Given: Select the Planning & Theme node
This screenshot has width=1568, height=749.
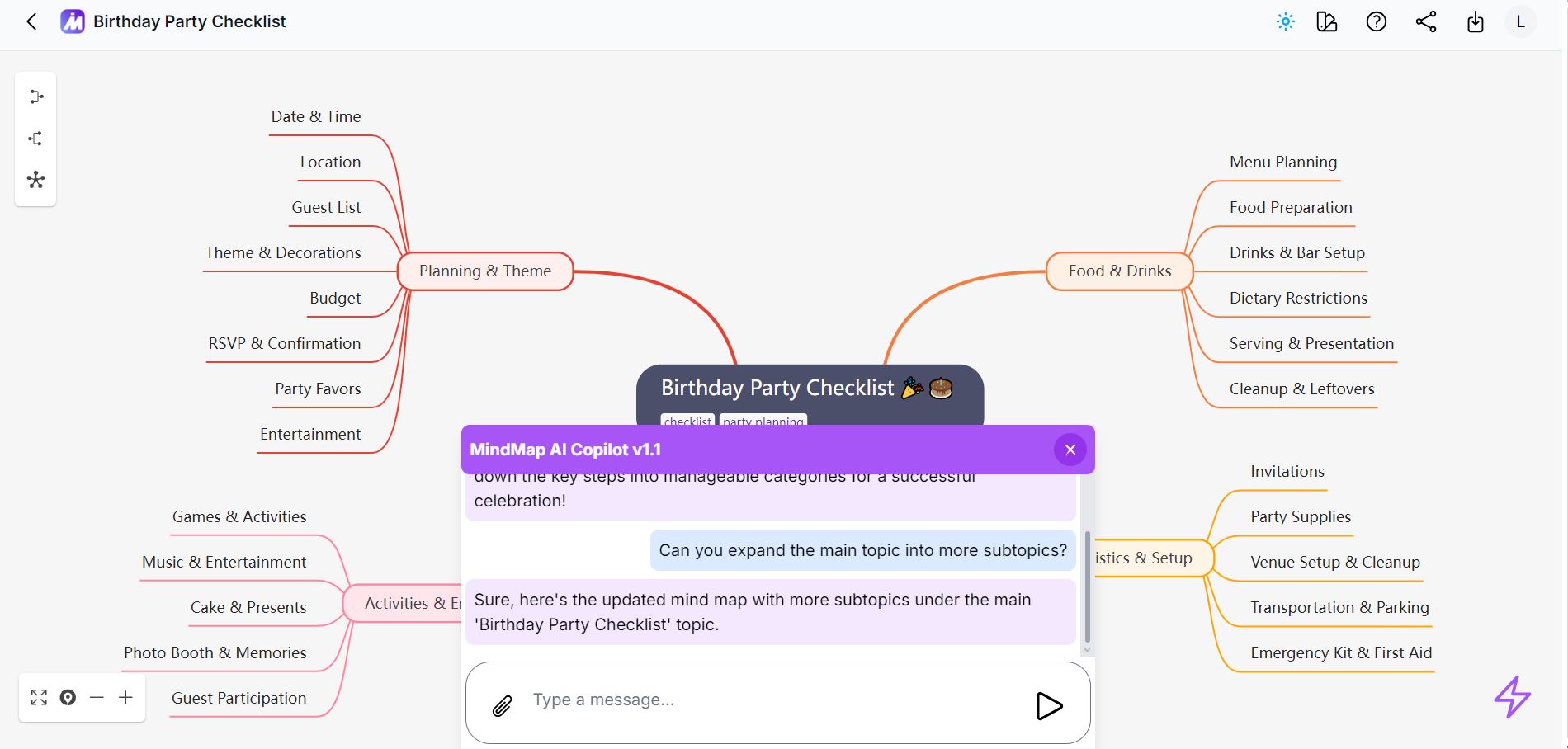Looking at the screenshot, I should pos(485,271).
